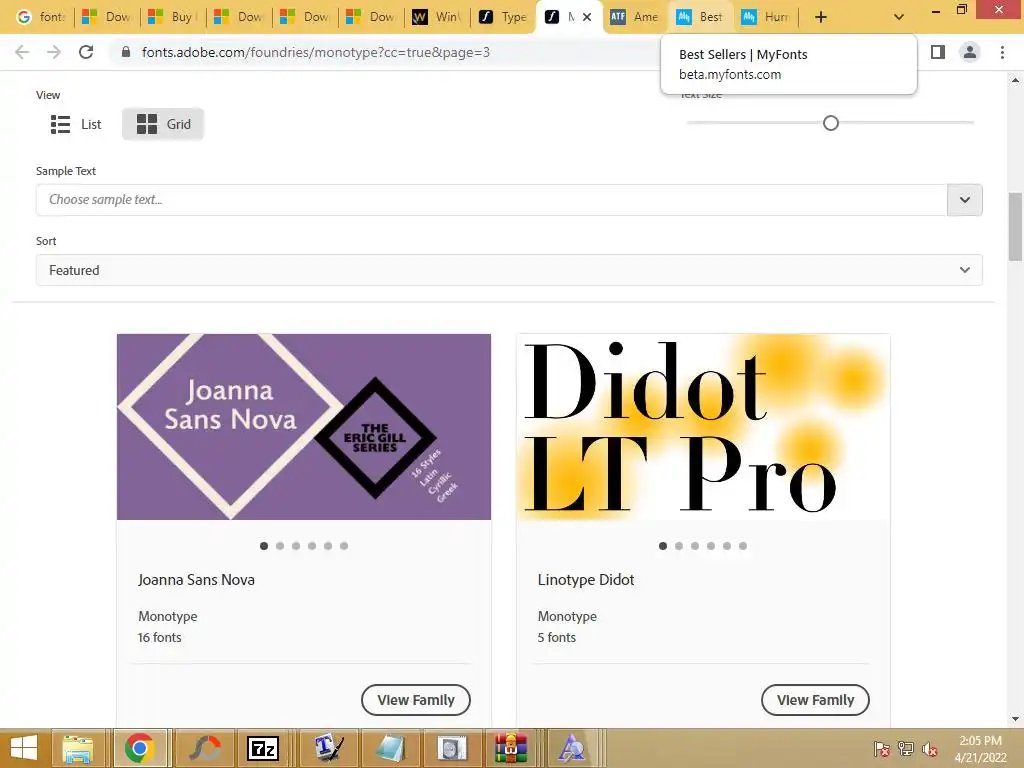
Task: Open the Windows Start button
Action: click(x=24, y=748)
